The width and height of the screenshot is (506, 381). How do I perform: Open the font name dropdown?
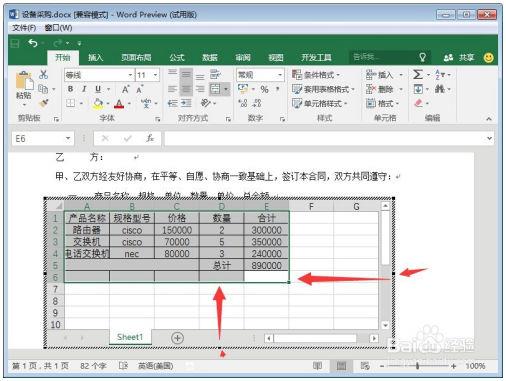pos(130,75)
